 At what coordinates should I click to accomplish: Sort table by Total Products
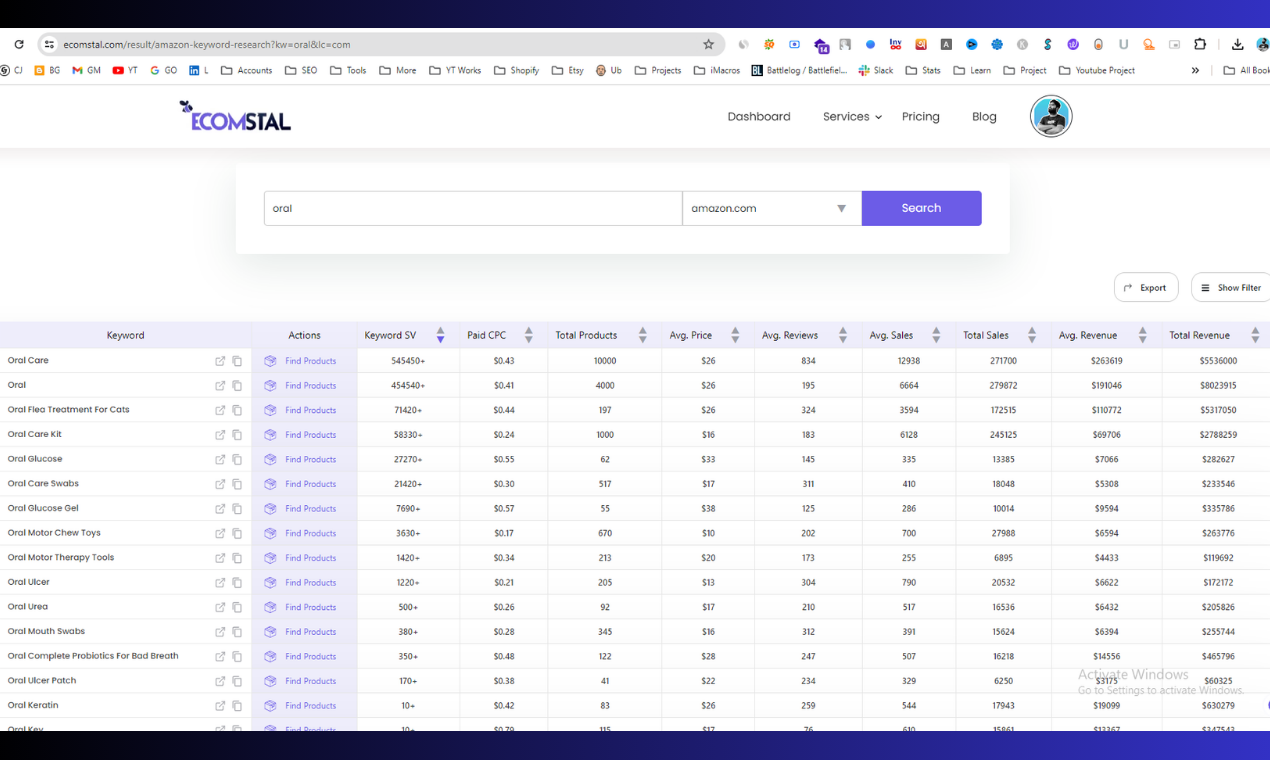[642, 335]
